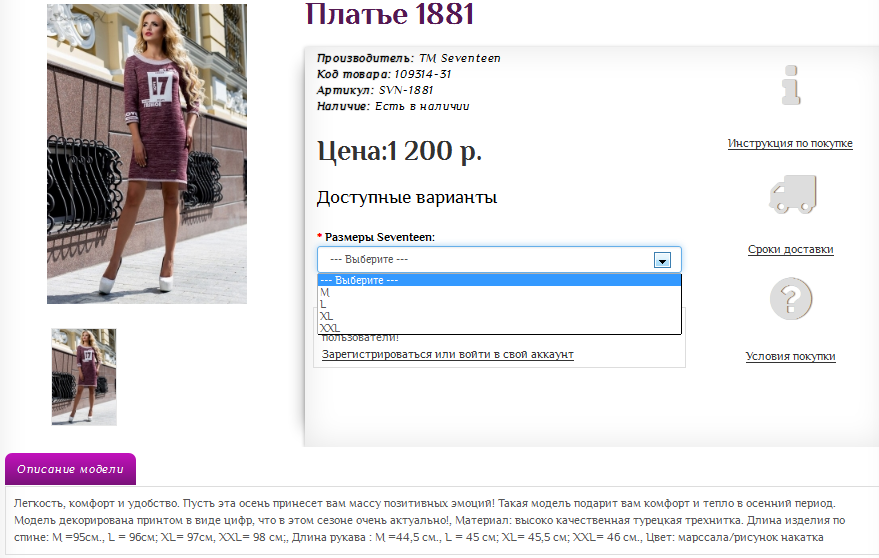Pick size XL from the options
The image size is (879, 558).
(327, 315)
